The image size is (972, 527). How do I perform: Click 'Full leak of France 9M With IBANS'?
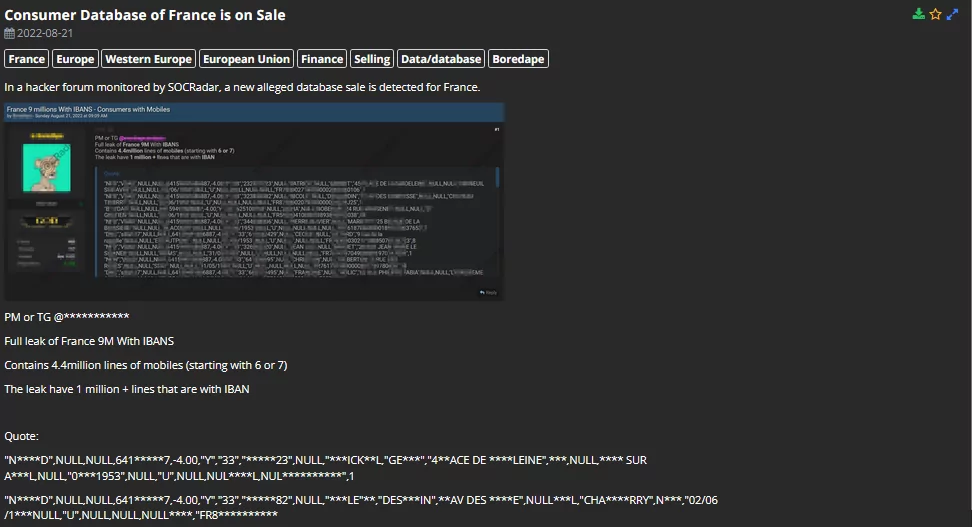[89, 341]
